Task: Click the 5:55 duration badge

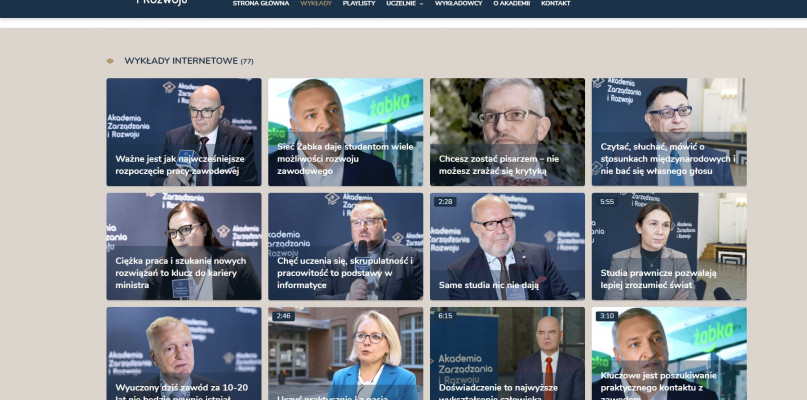Action: 607,202
